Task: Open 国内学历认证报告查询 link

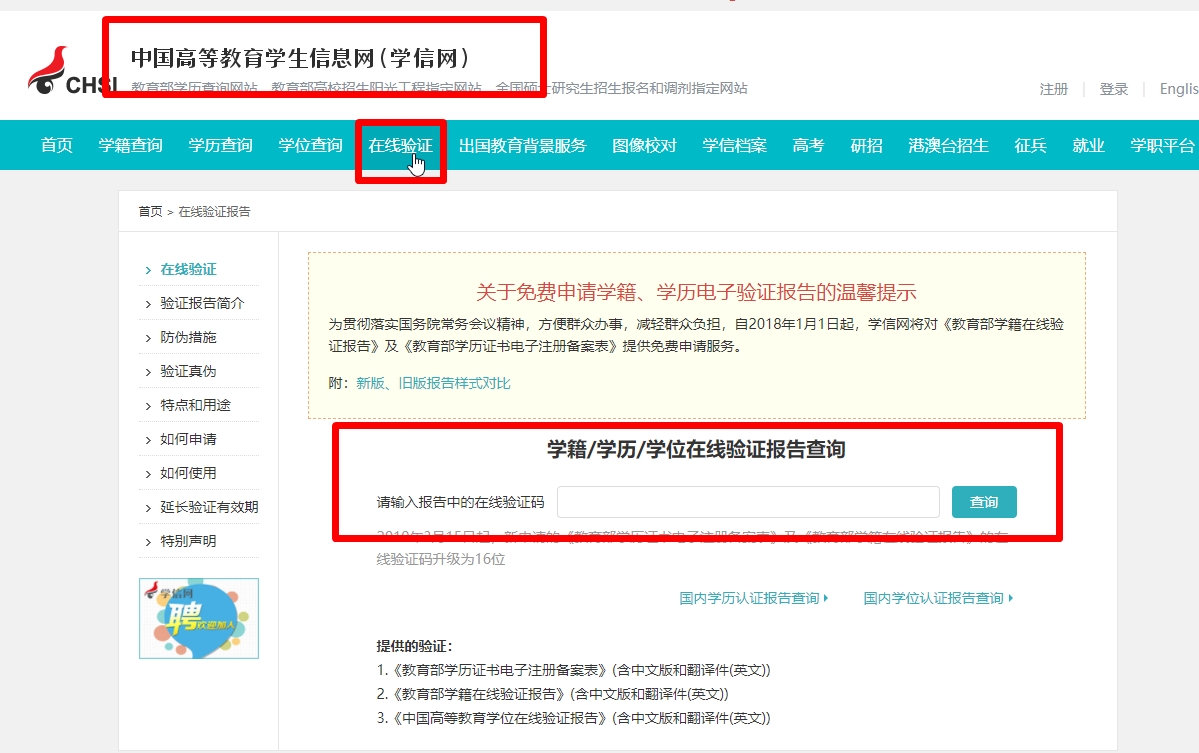Action: 753,598
